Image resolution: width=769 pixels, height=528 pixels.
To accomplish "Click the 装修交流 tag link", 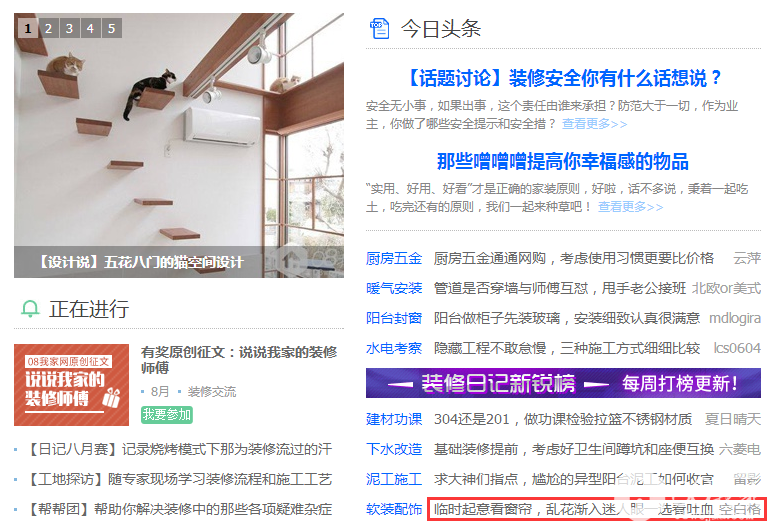I will click(212, 392).
